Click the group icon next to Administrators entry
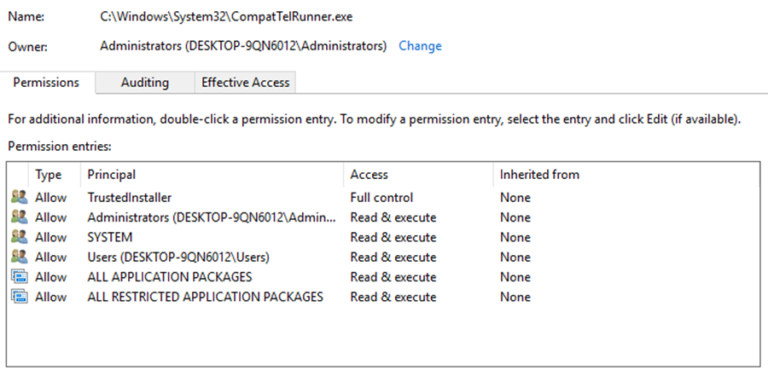This screenshot has height=376, width=768. tap(19, 217)
